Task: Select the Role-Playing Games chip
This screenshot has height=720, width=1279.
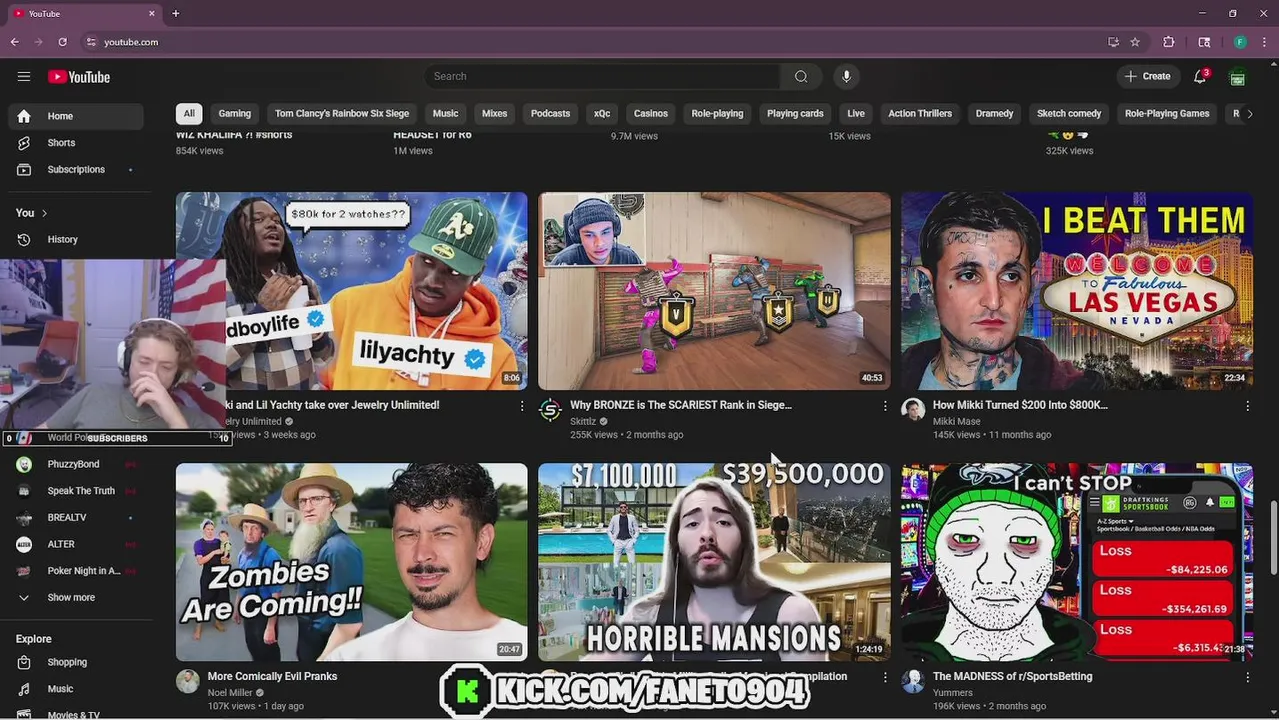Action: pyautogui.click(x=1167, y=114)
